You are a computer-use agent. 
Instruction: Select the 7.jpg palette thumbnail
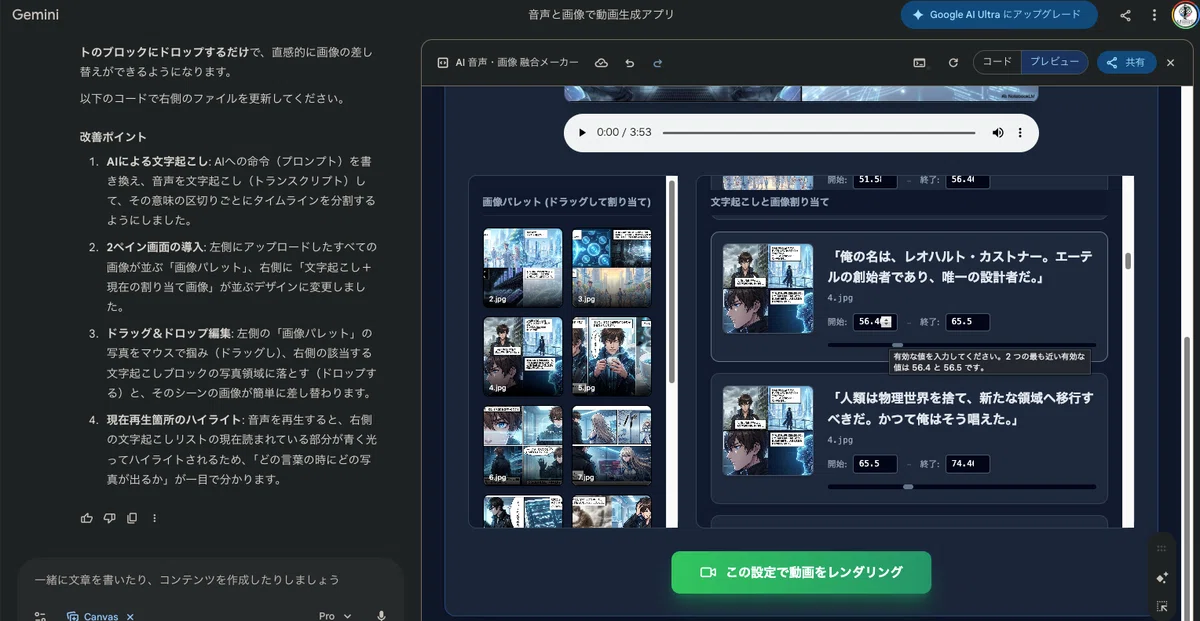611,445
